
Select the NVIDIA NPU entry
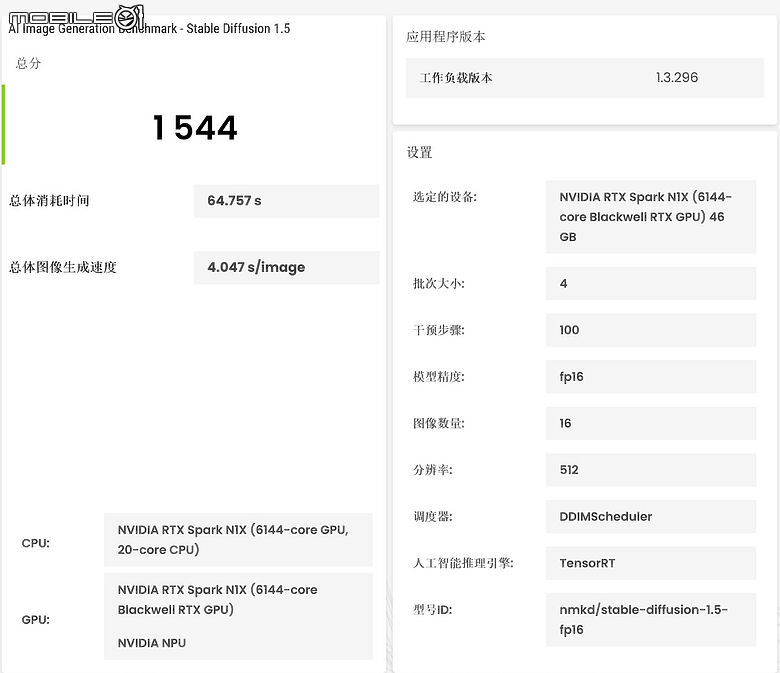(152, 643)
